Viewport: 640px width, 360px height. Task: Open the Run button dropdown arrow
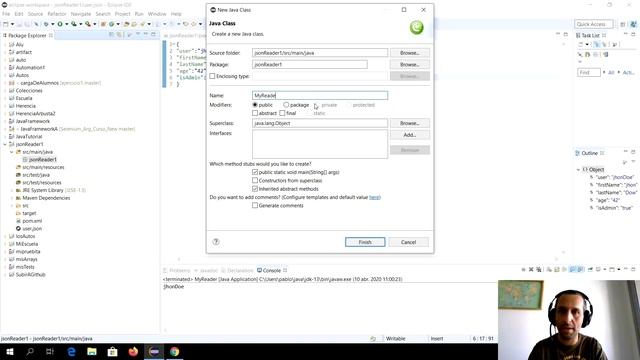[x=67, y=24]
